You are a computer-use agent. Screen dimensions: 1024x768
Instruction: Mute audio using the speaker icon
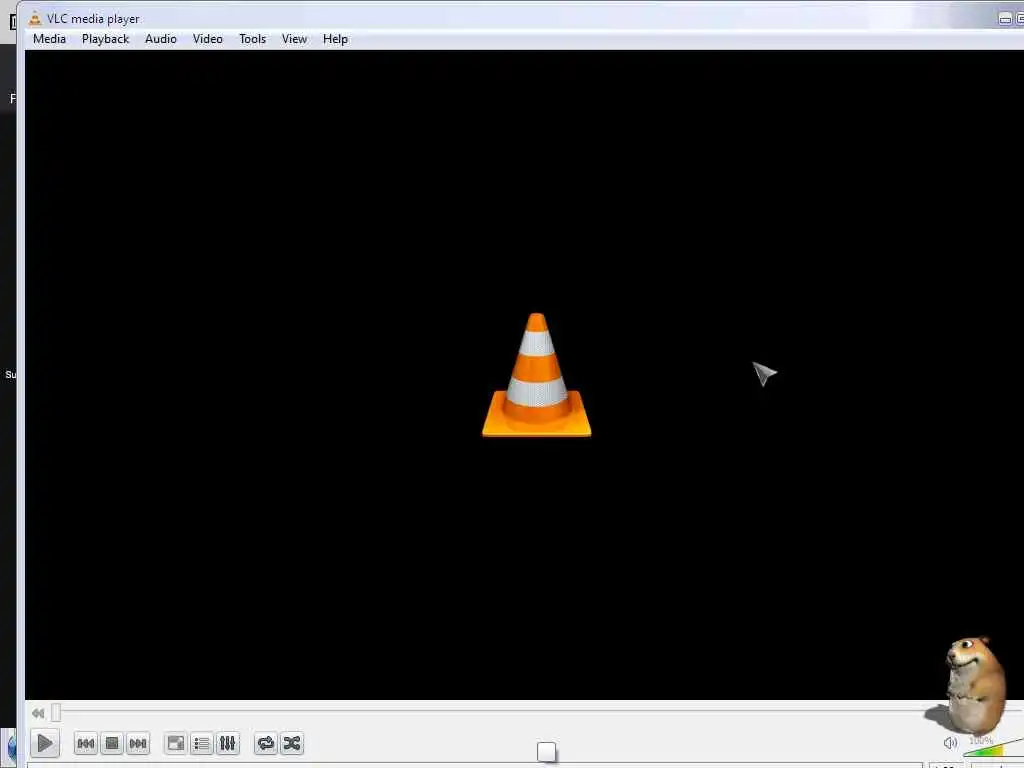tap(950, 743)
